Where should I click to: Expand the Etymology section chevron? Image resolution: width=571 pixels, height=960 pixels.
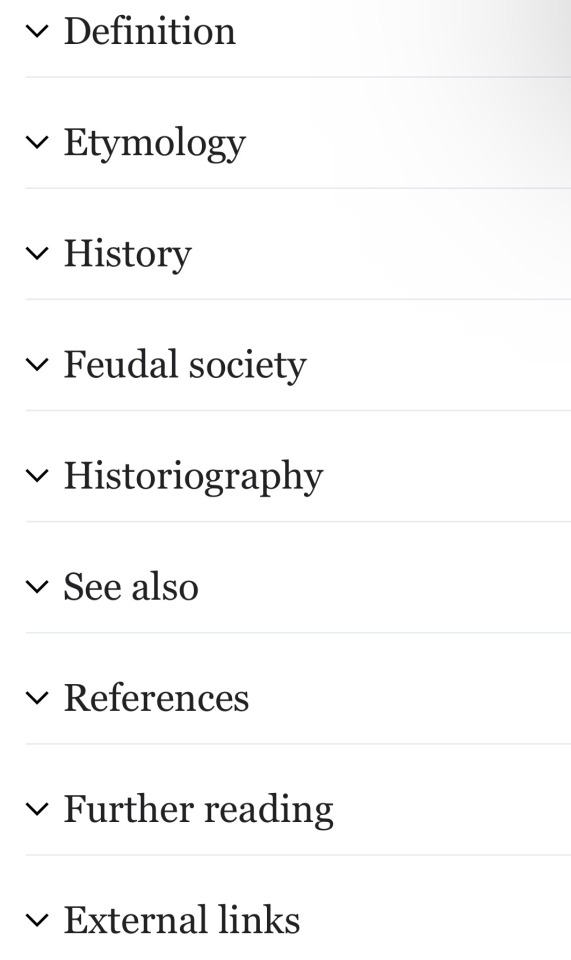tap(37, 142)
